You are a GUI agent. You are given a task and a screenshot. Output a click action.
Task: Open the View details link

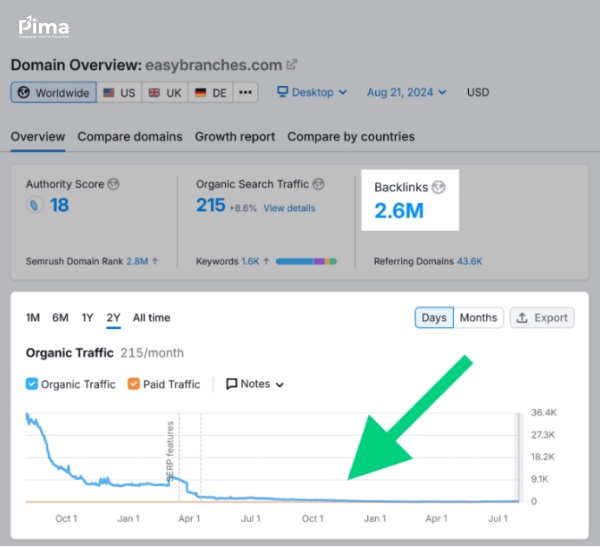(289, 208)
